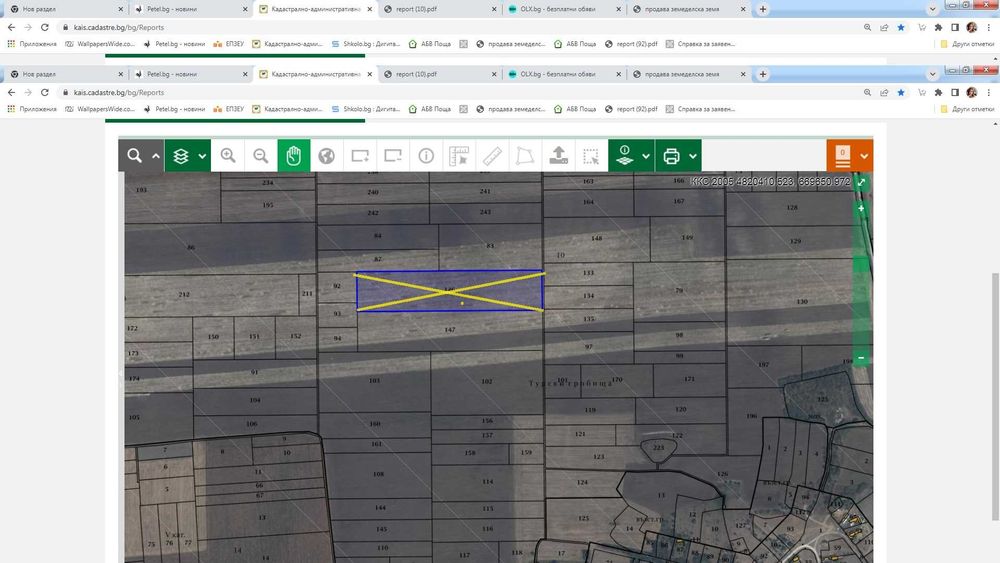Open Приложения apps shortcut in lower bar
This screenshot has height=563, width=1000.
[x=32, y=109]
